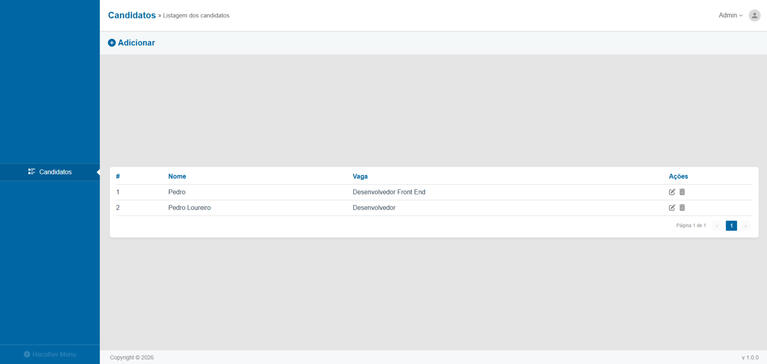
Task: Click the Nome column header
Action: (x=177, y=177)
